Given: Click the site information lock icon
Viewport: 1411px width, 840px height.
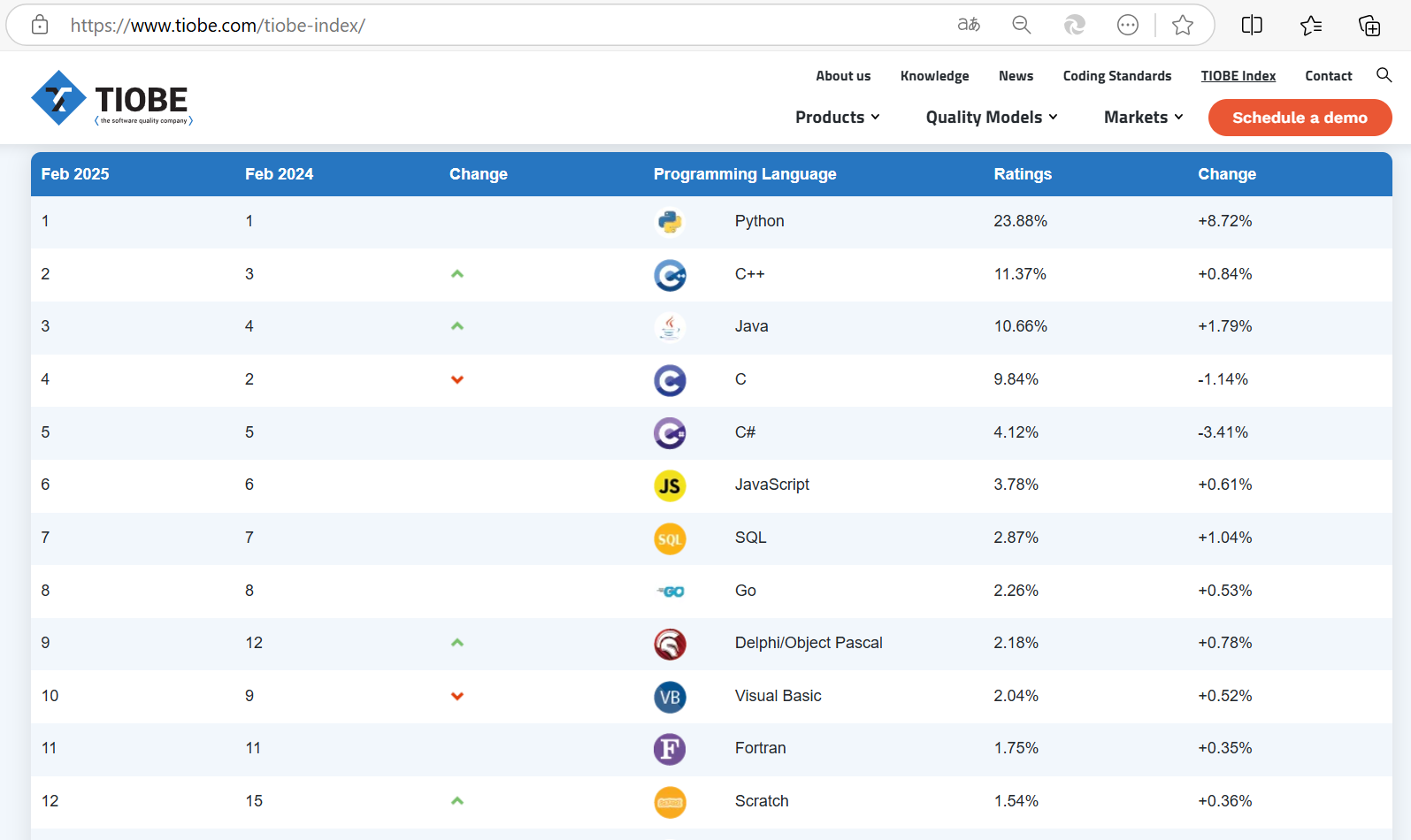Looking at the screenshot, I should click(40, 25).
